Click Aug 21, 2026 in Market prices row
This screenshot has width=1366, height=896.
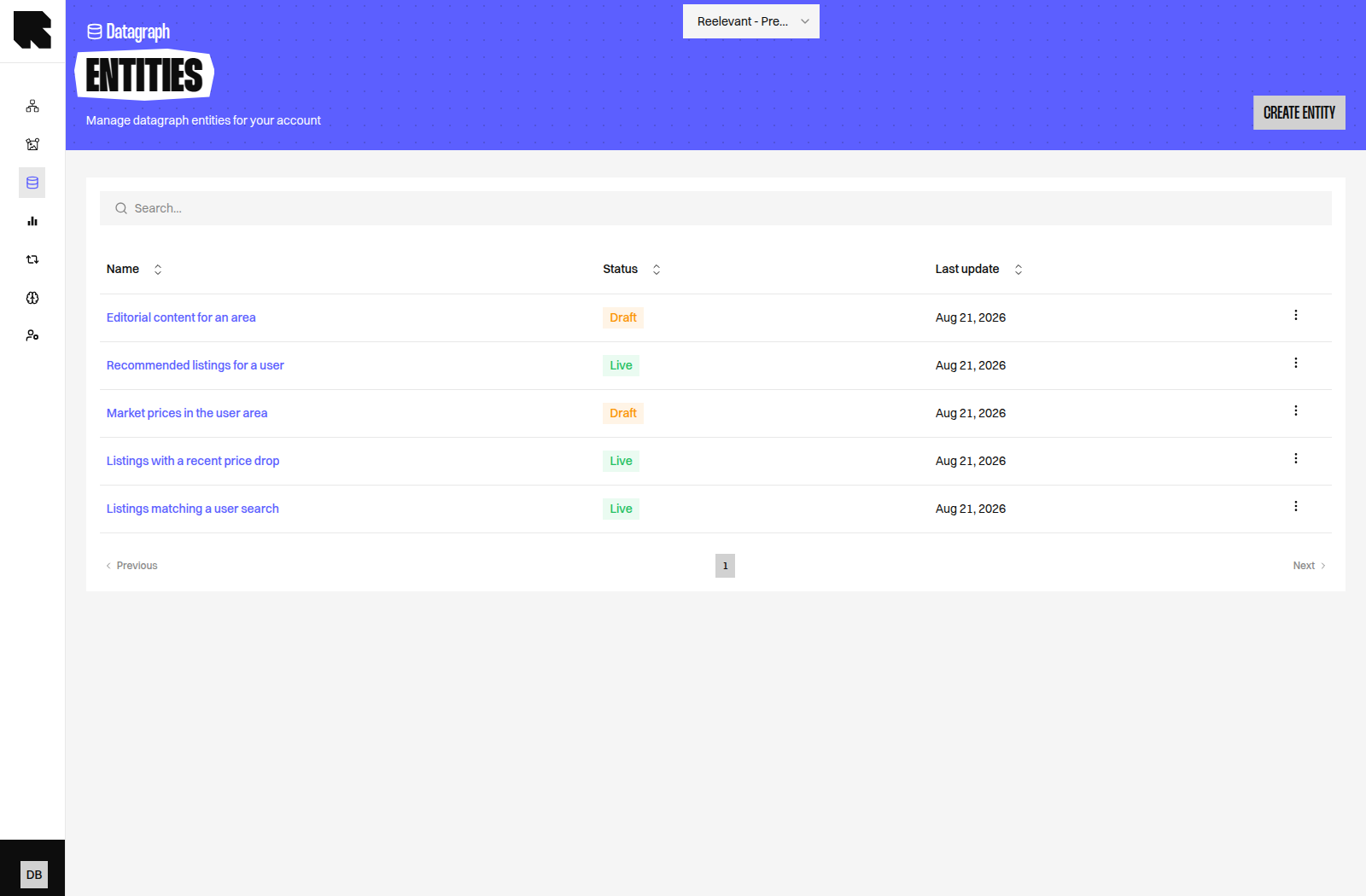click(x=971, y=413)
